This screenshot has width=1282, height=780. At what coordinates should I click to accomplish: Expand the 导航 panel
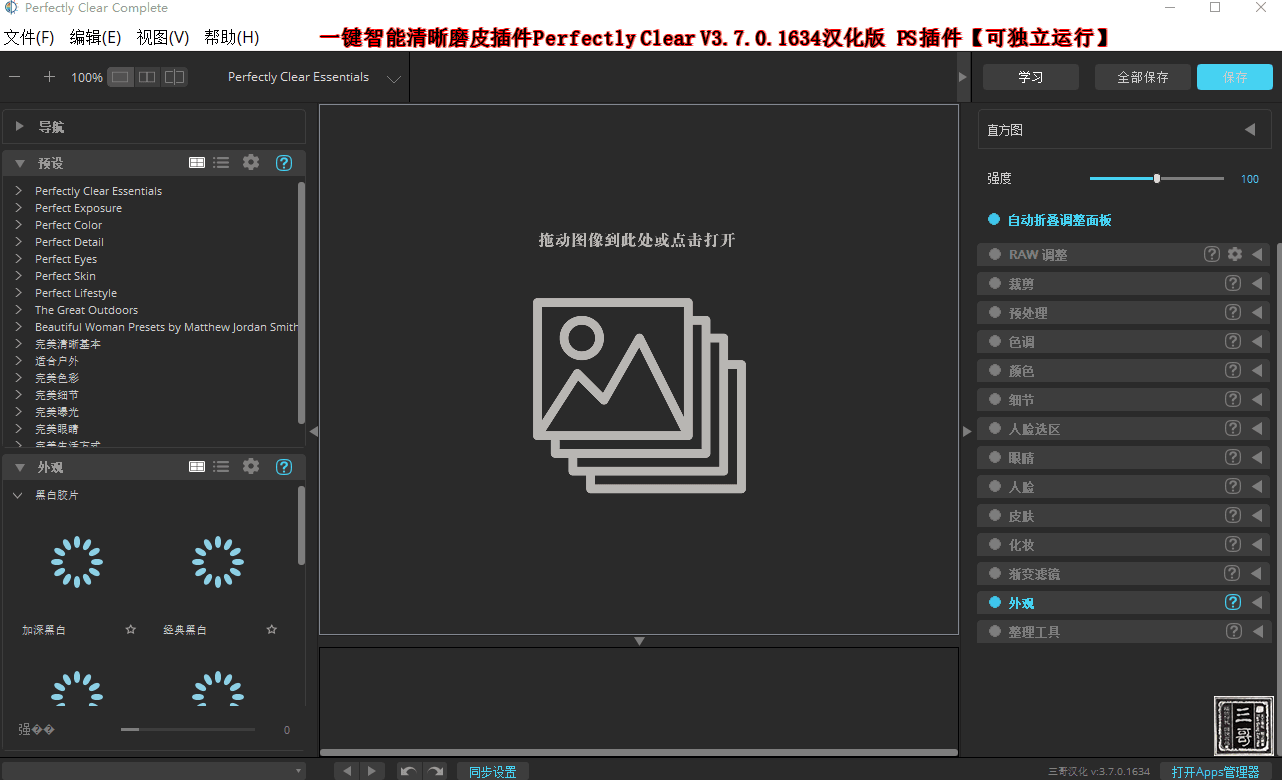[x=19, y=127]
